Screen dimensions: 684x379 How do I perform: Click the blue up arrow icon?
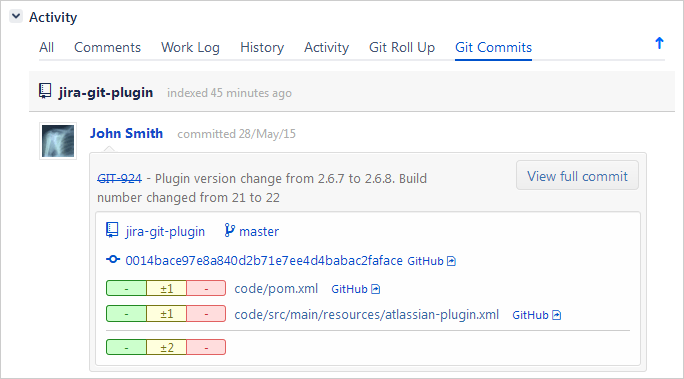pos(659,43)
